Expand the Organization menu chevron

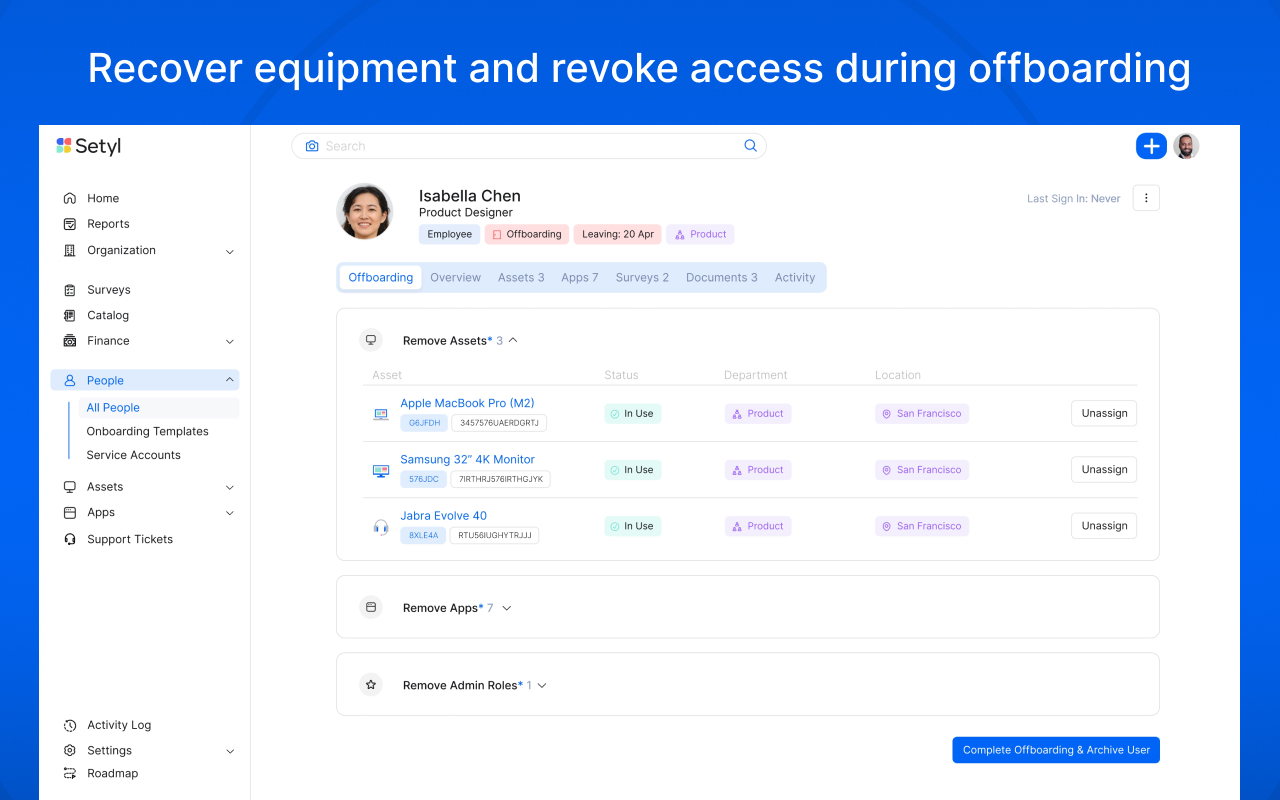click(230, 251)
